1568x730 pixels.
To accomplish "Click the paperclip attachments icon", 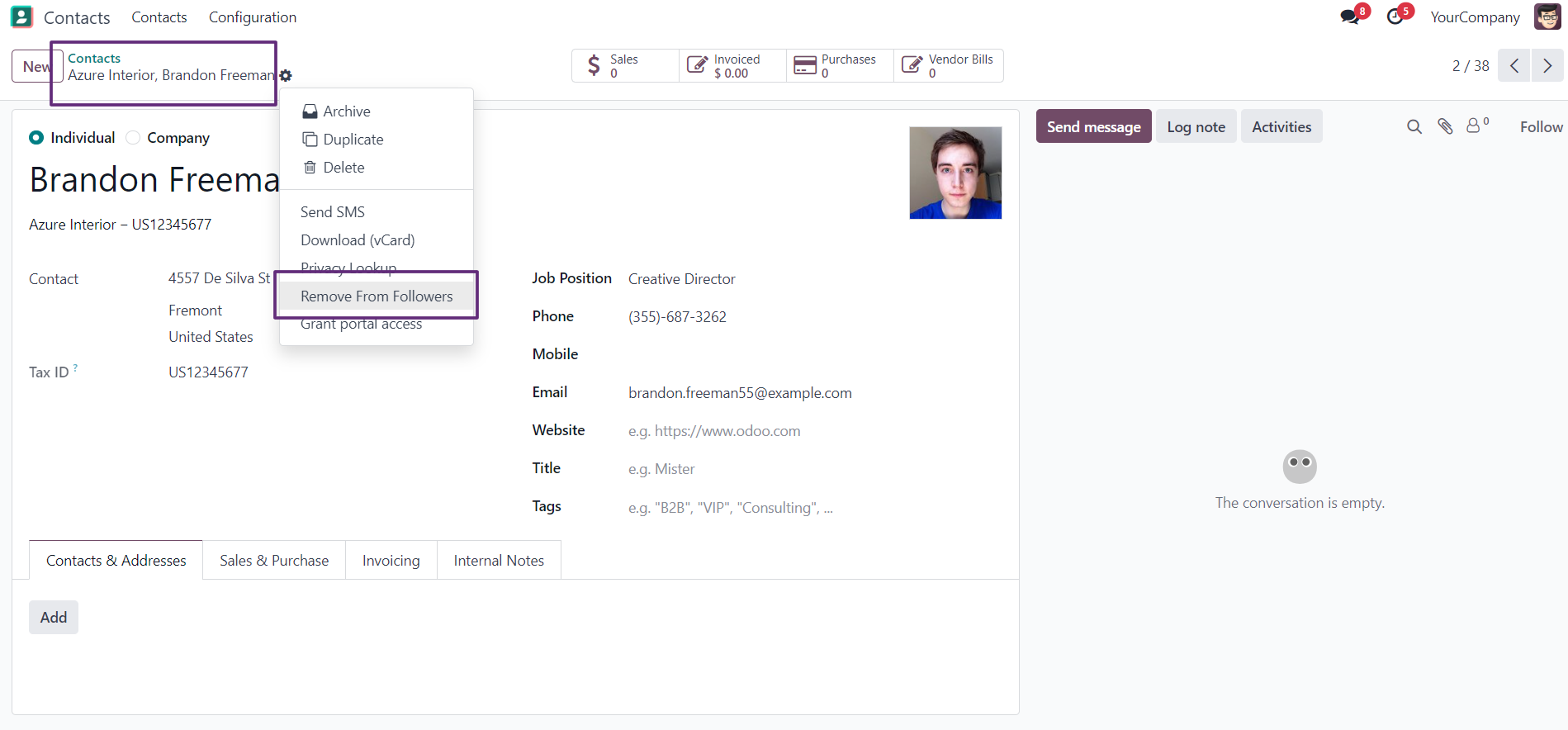I will point(1445,126).
